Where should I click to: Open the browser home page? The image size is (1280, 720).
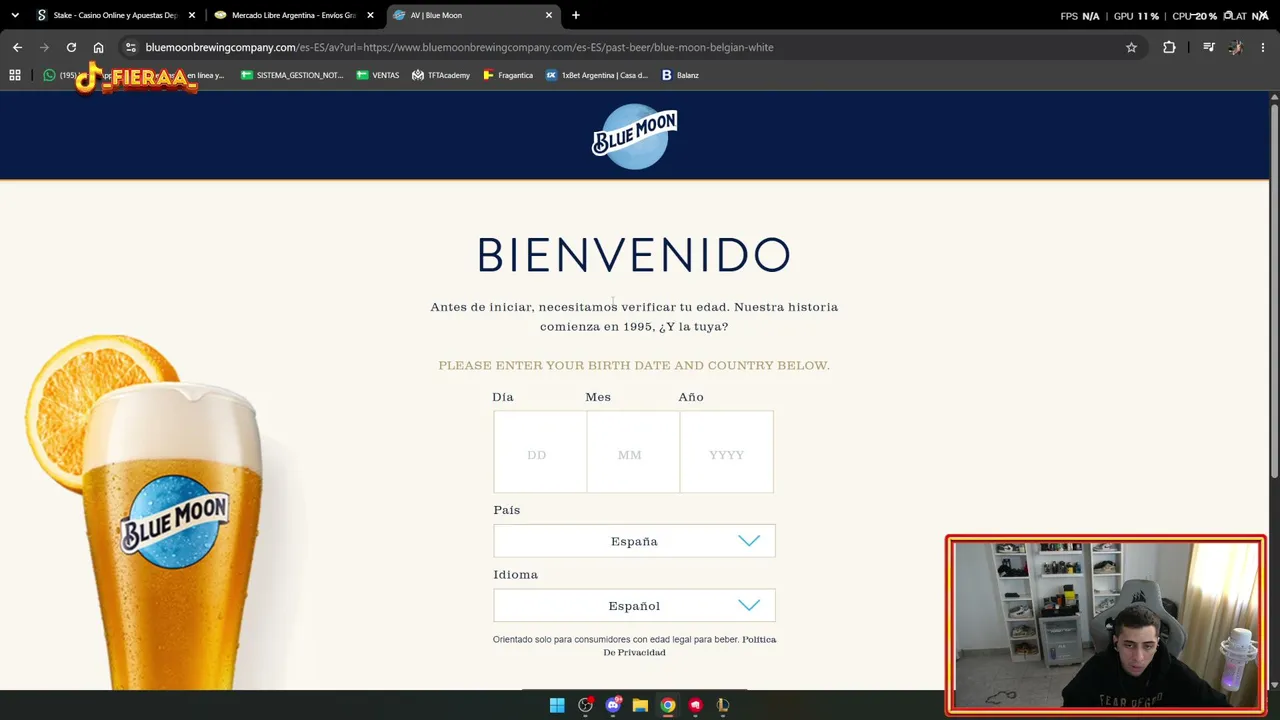(98, 47)
